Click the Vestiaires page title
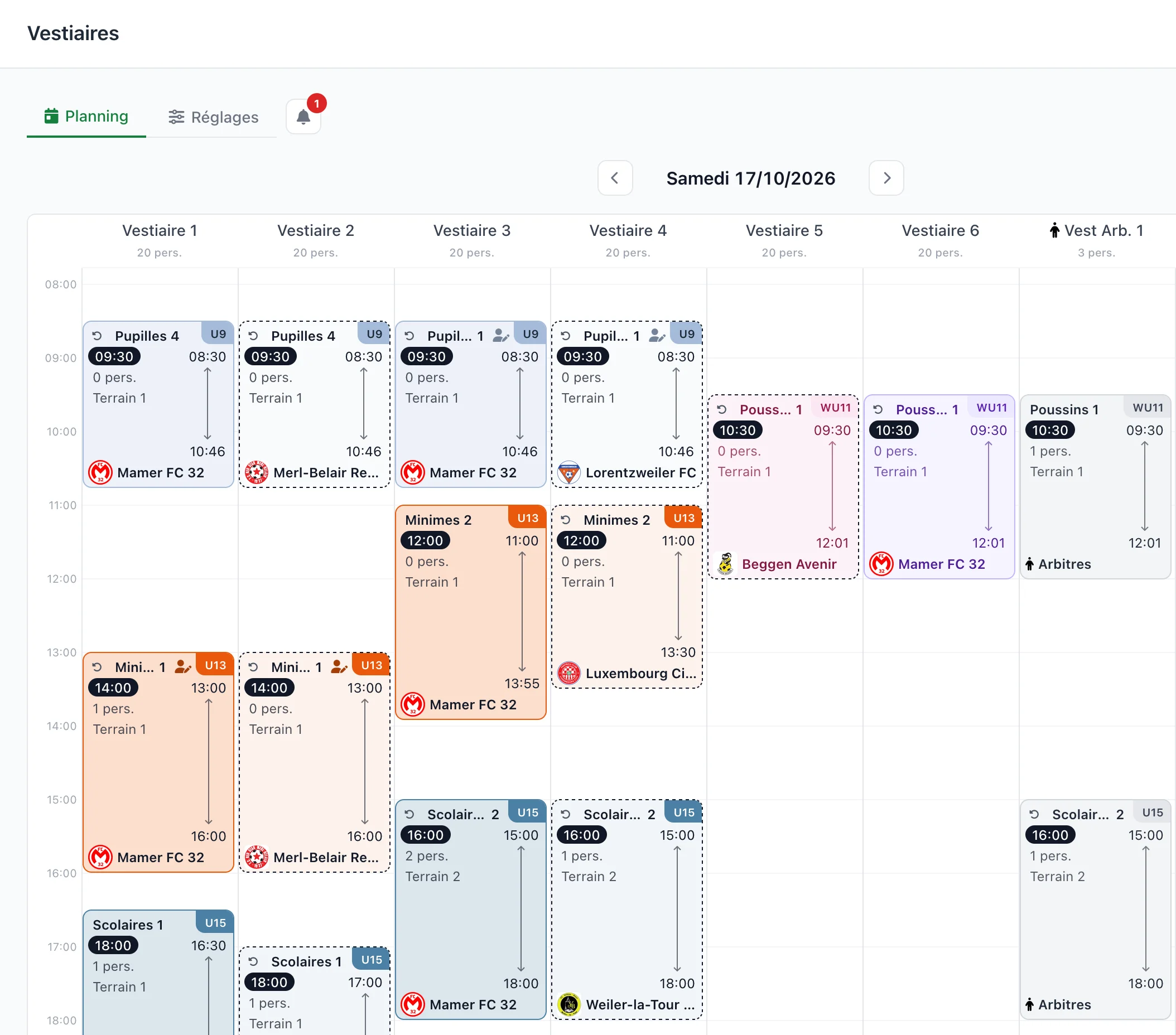Image resolution: width=1176 pixels, height=1035 pixels. (73, 33)
